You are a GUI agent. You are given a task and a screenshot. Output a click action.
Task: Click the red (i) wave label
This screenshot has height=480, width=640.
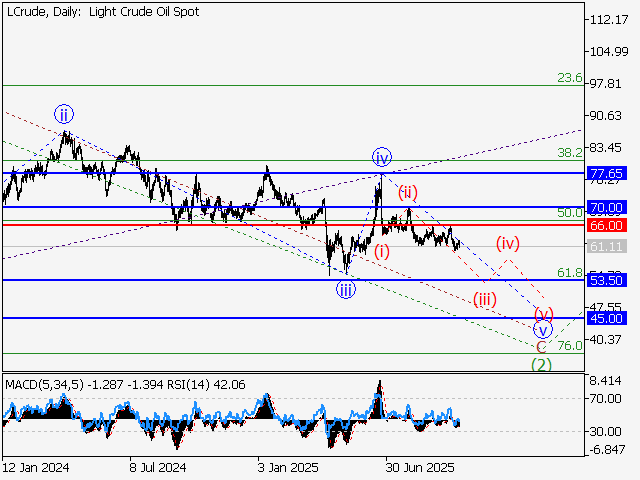pyautogui.click(x=383, y=251)
